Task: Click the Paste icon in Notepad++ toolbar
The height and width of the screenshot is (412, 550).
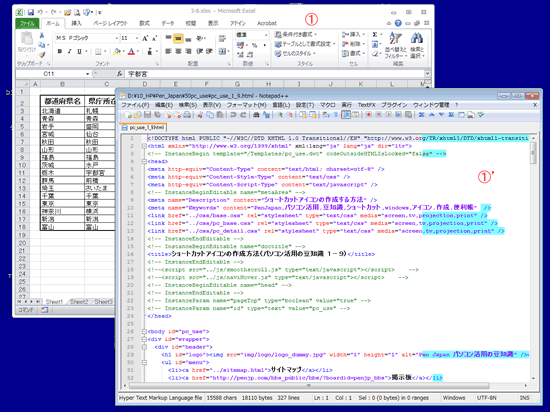Action: pyautogui.click(x=220, y=115)
